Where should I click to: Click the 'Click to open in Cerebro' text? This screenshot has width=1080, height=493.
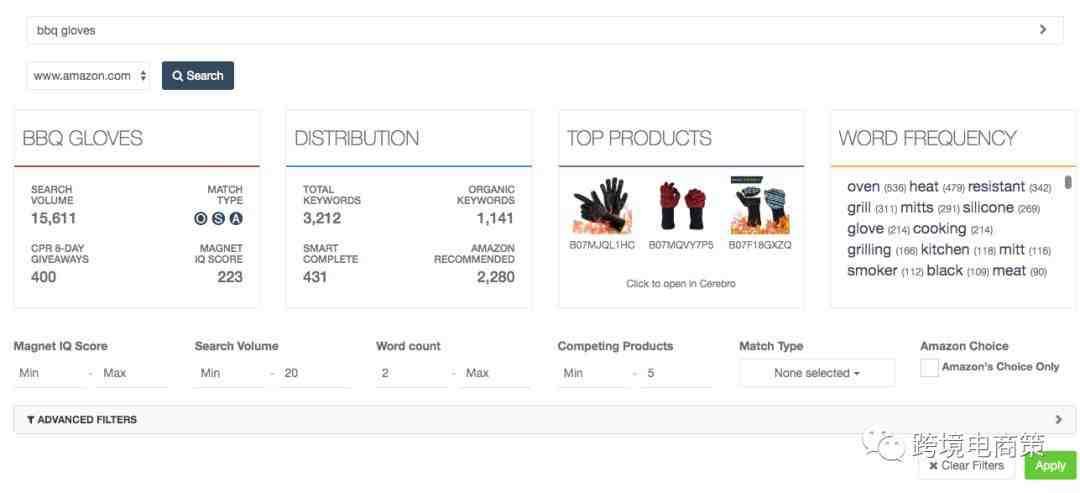coord(681,284)
